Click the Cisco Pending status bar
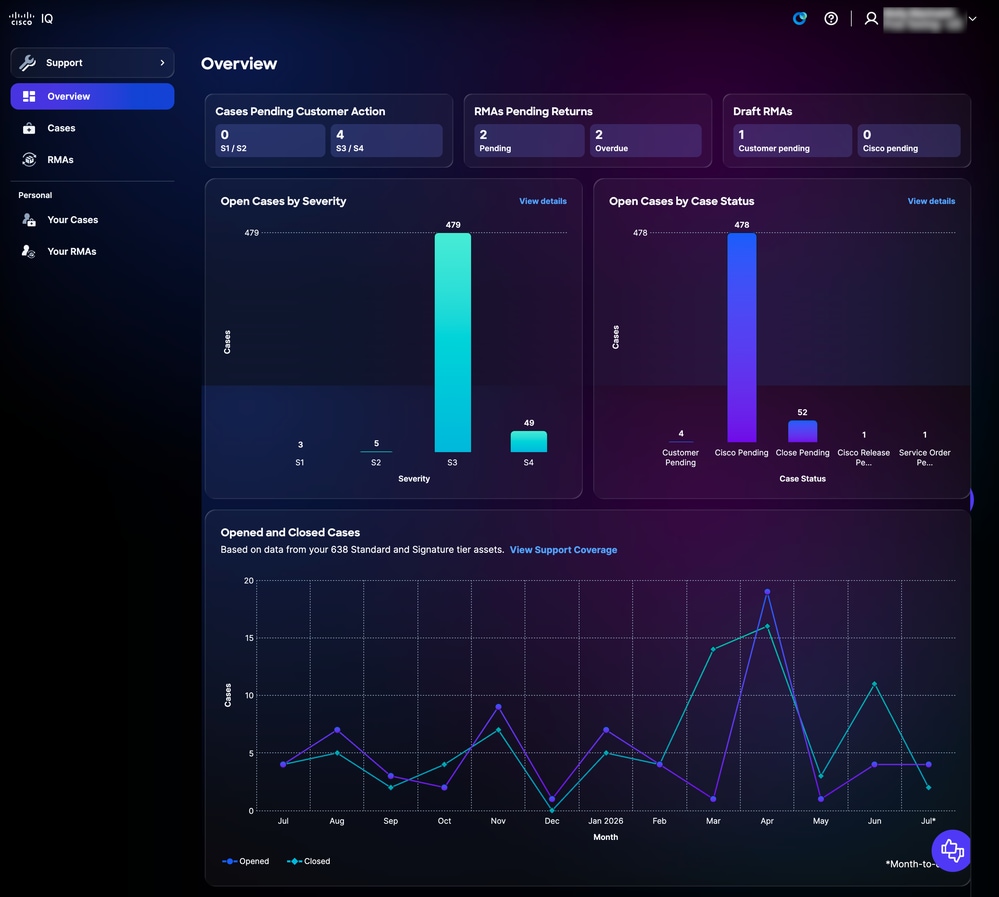This screenshot has height=897, width=999. (x=742, y=338)
